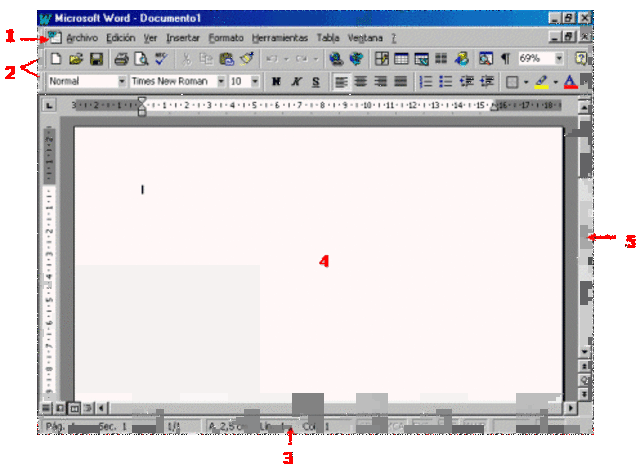640x469 pixels.
Task: Click vertical scrollbar up arrow
Action: tap(584, 108)
